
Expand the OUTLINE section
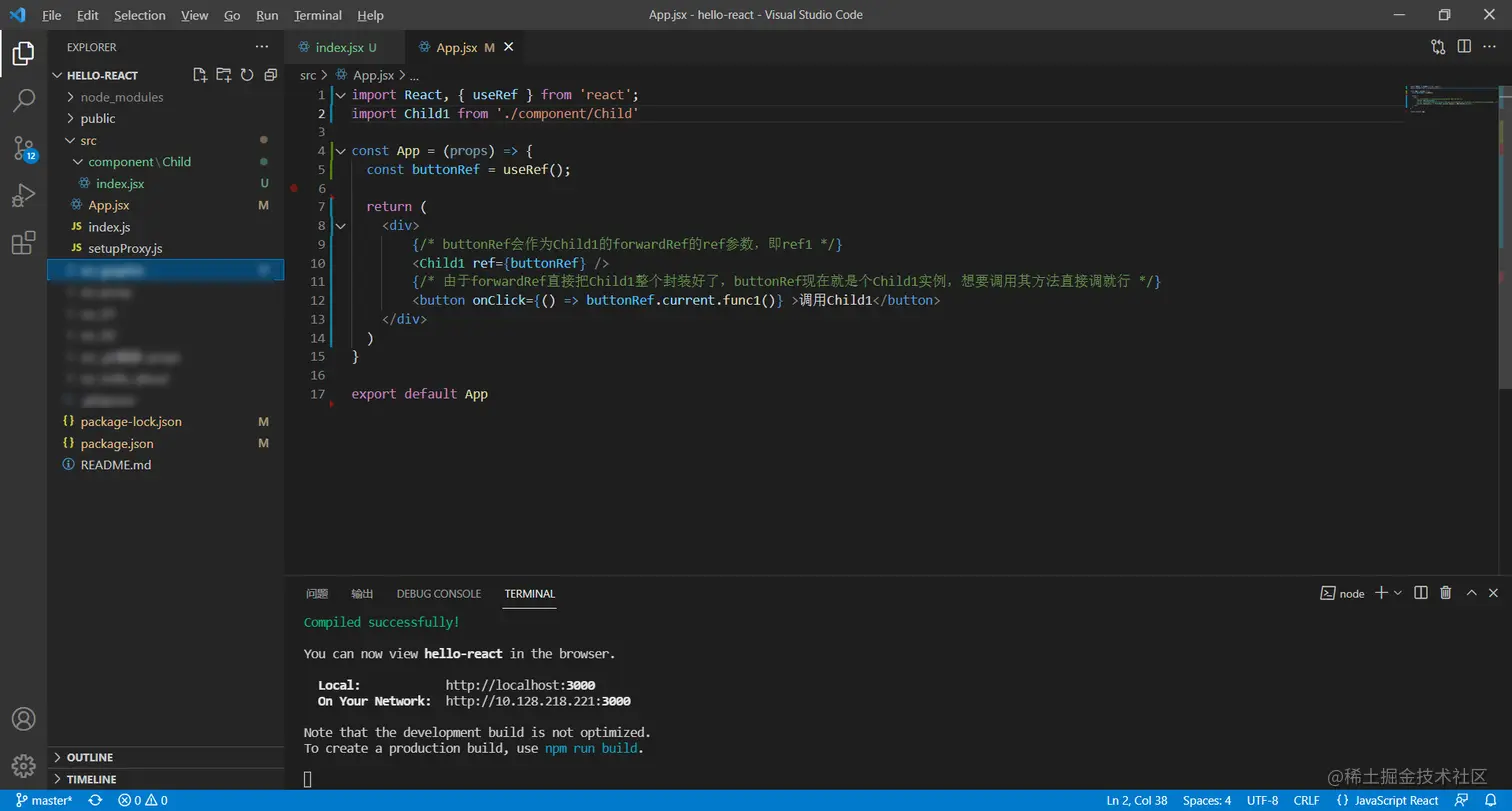pos(90,757)
